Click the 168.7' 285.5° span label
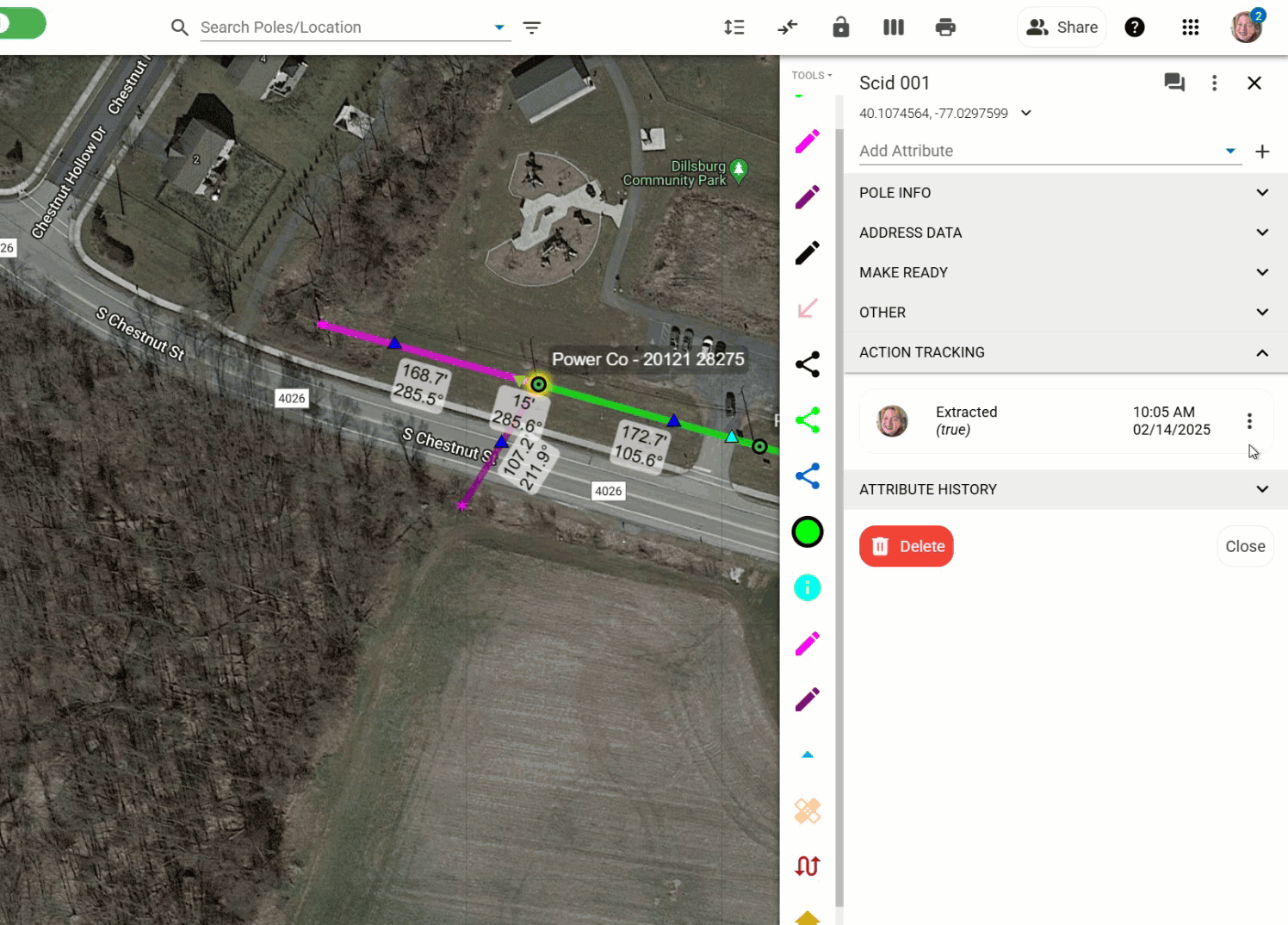 coord(421,384)
